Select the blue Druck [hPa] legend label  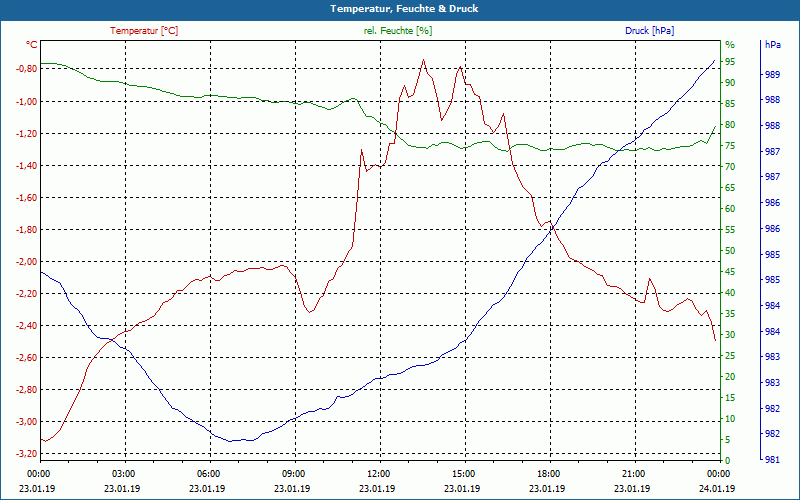coord(649,31)
